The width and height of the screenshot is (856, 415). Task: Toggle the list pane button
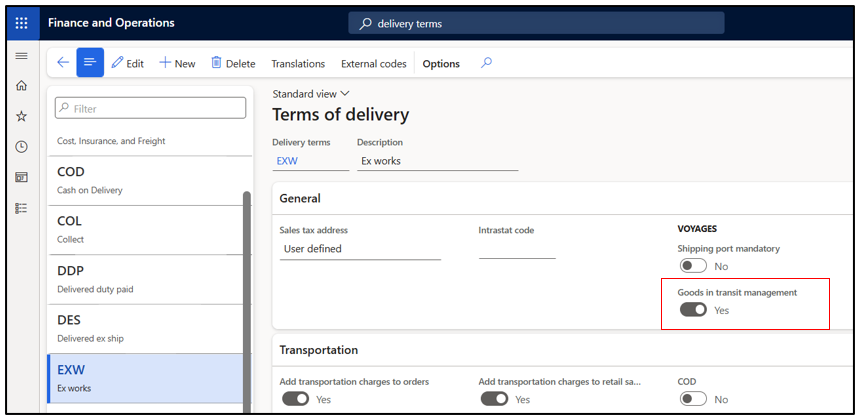(90, 63)
